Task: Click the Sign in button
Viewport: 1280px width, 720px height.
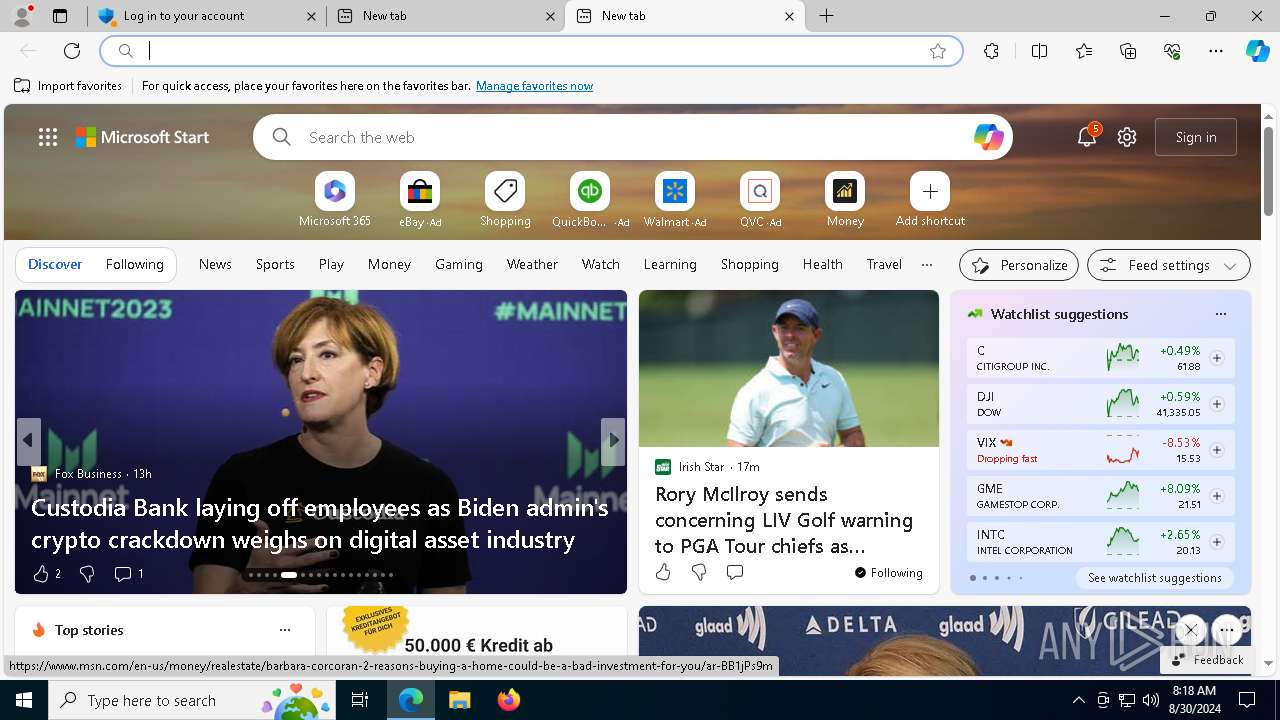Action: click(x=1196, y=137)
